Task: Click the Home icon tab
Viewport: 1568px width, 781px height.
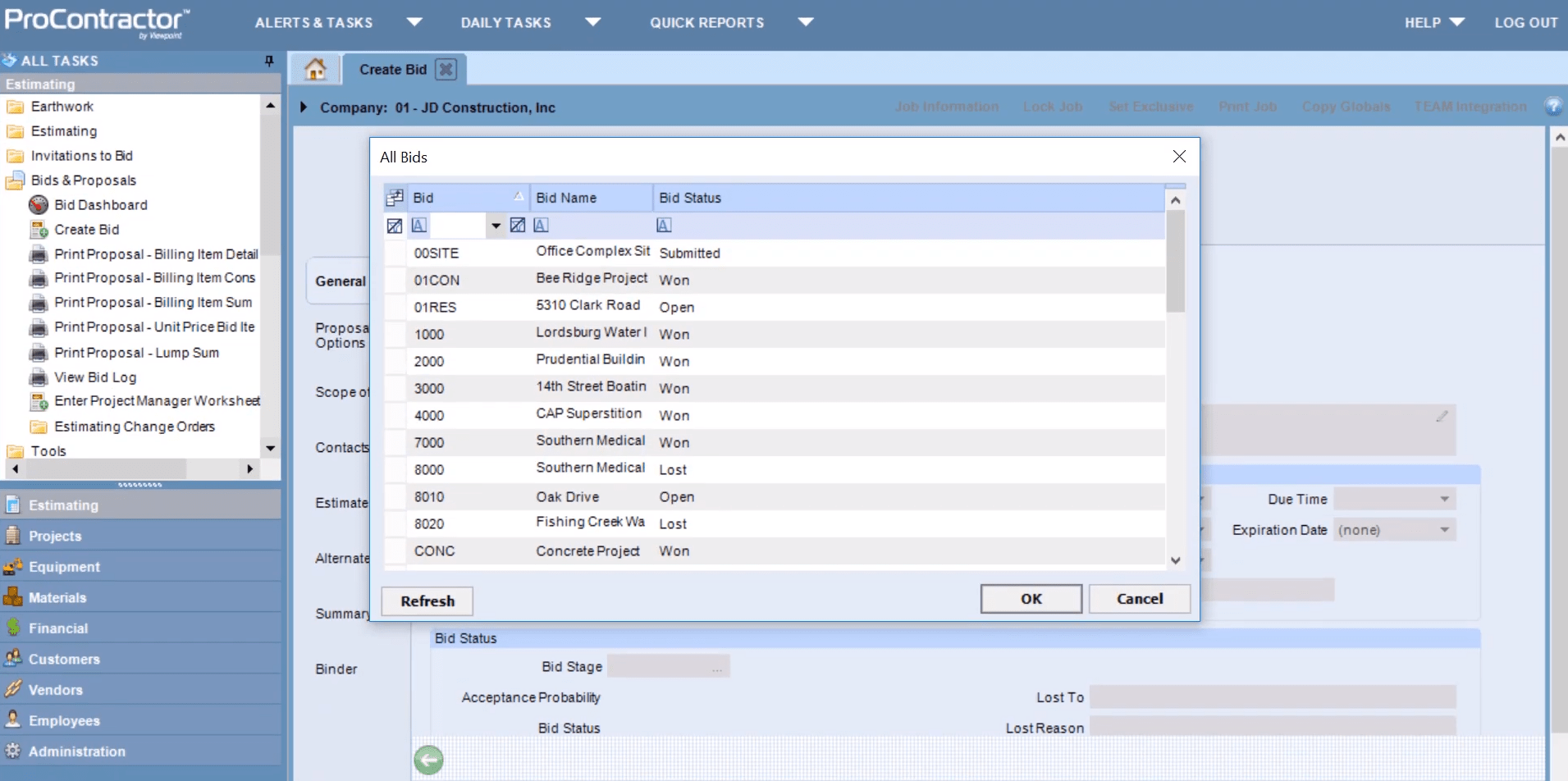Action: click(315, 70)
